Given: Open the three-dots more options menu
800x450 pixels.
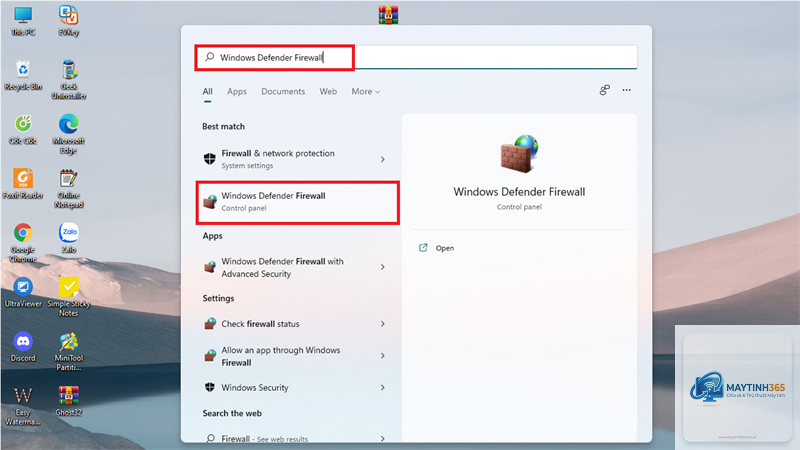Looking at the screenshot, I should pos(627,90).
